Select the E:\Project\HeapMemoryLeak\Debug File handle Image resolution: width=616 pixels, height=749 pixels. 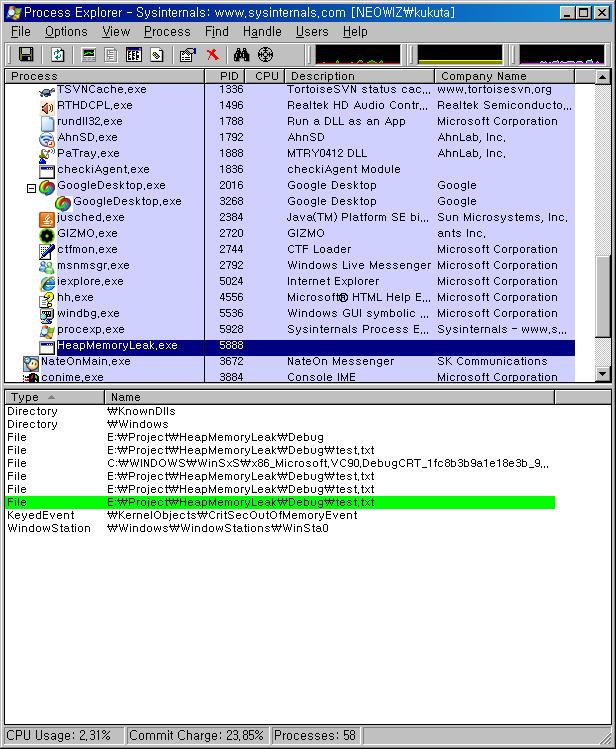(280, 437)
